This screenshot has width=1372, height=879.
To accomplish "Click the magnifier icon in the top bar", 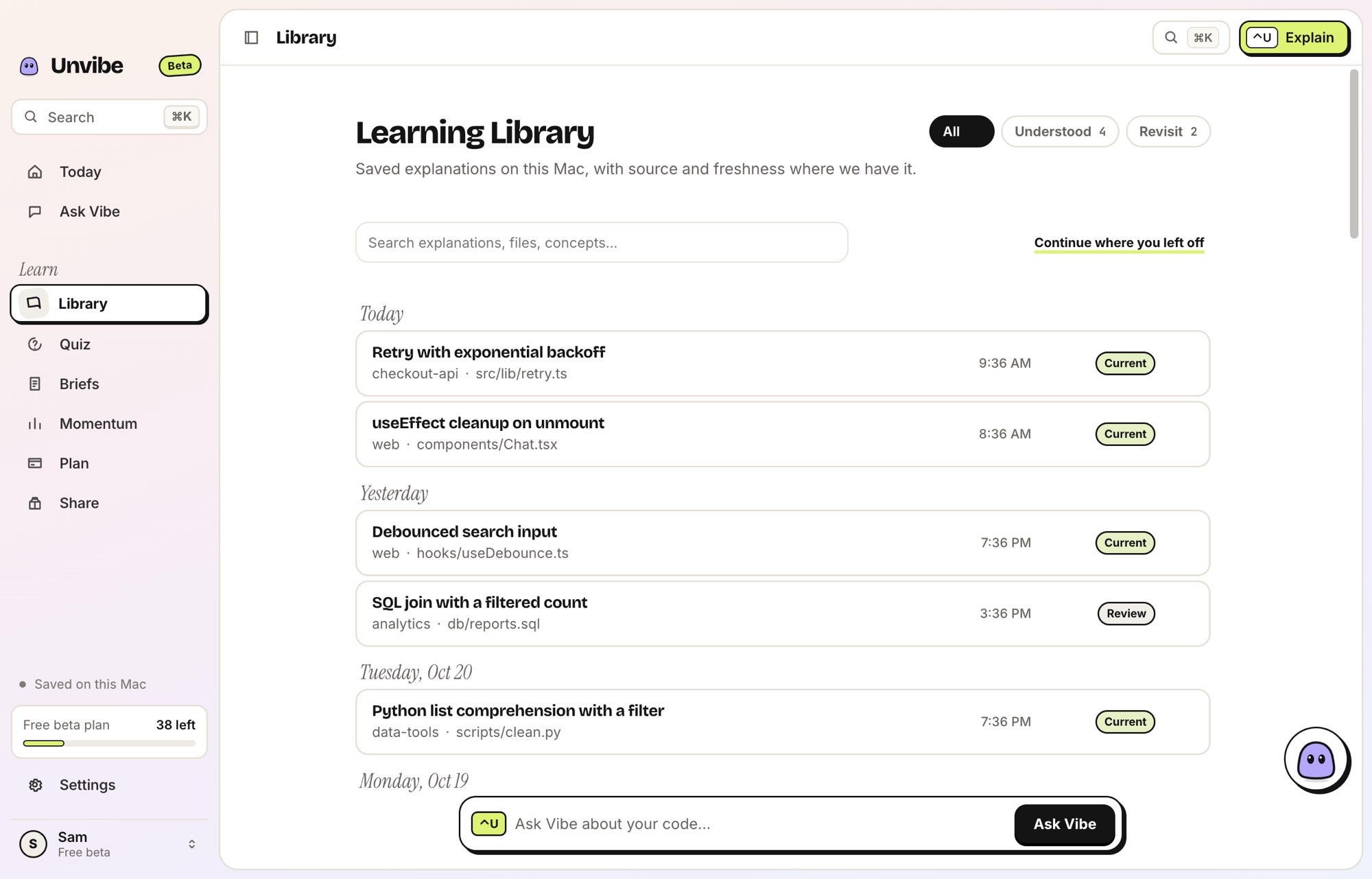I will tap(1171, 38).
